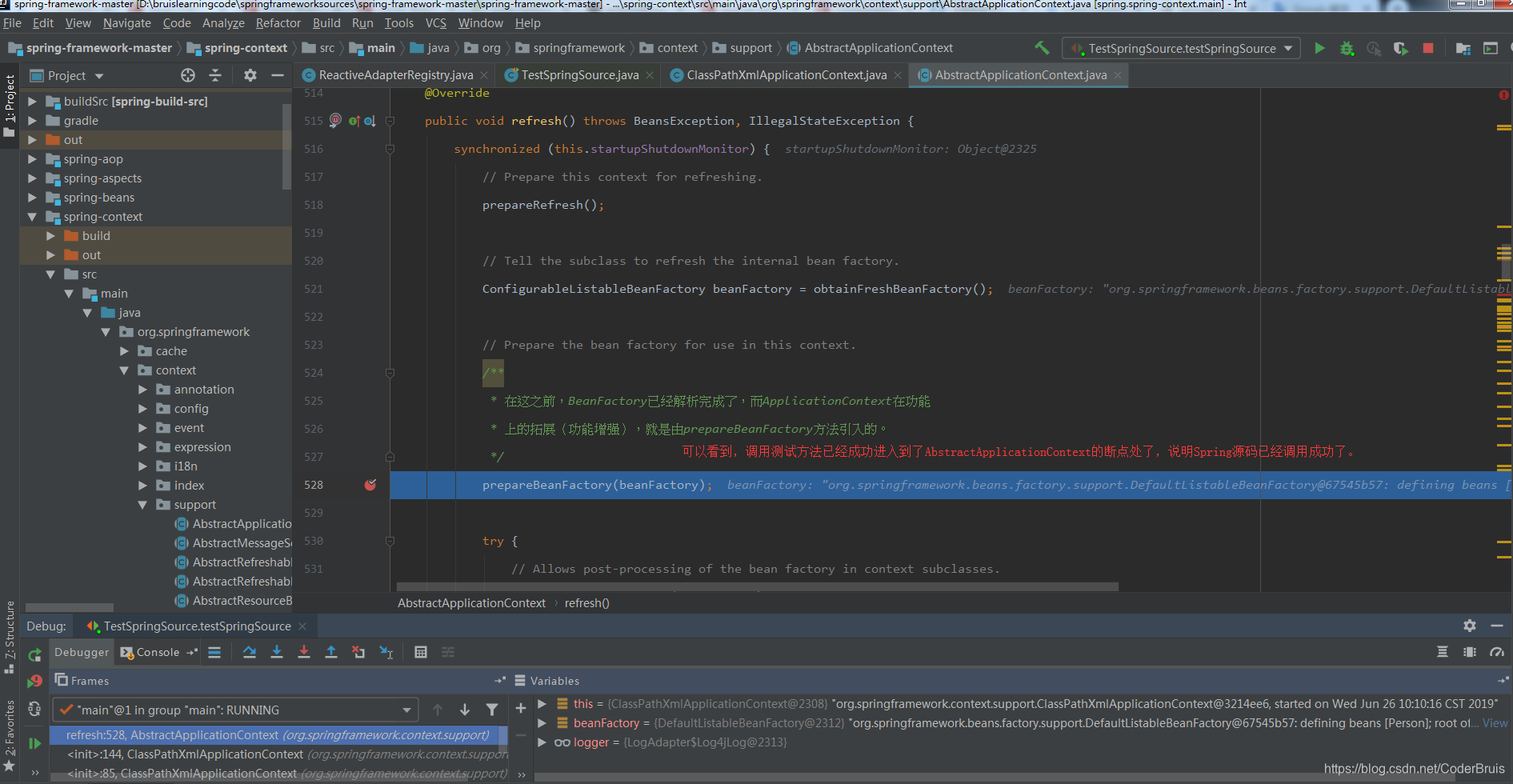Open Project panel settings gear
This screenshot has width=1513, height=784.
250,75
